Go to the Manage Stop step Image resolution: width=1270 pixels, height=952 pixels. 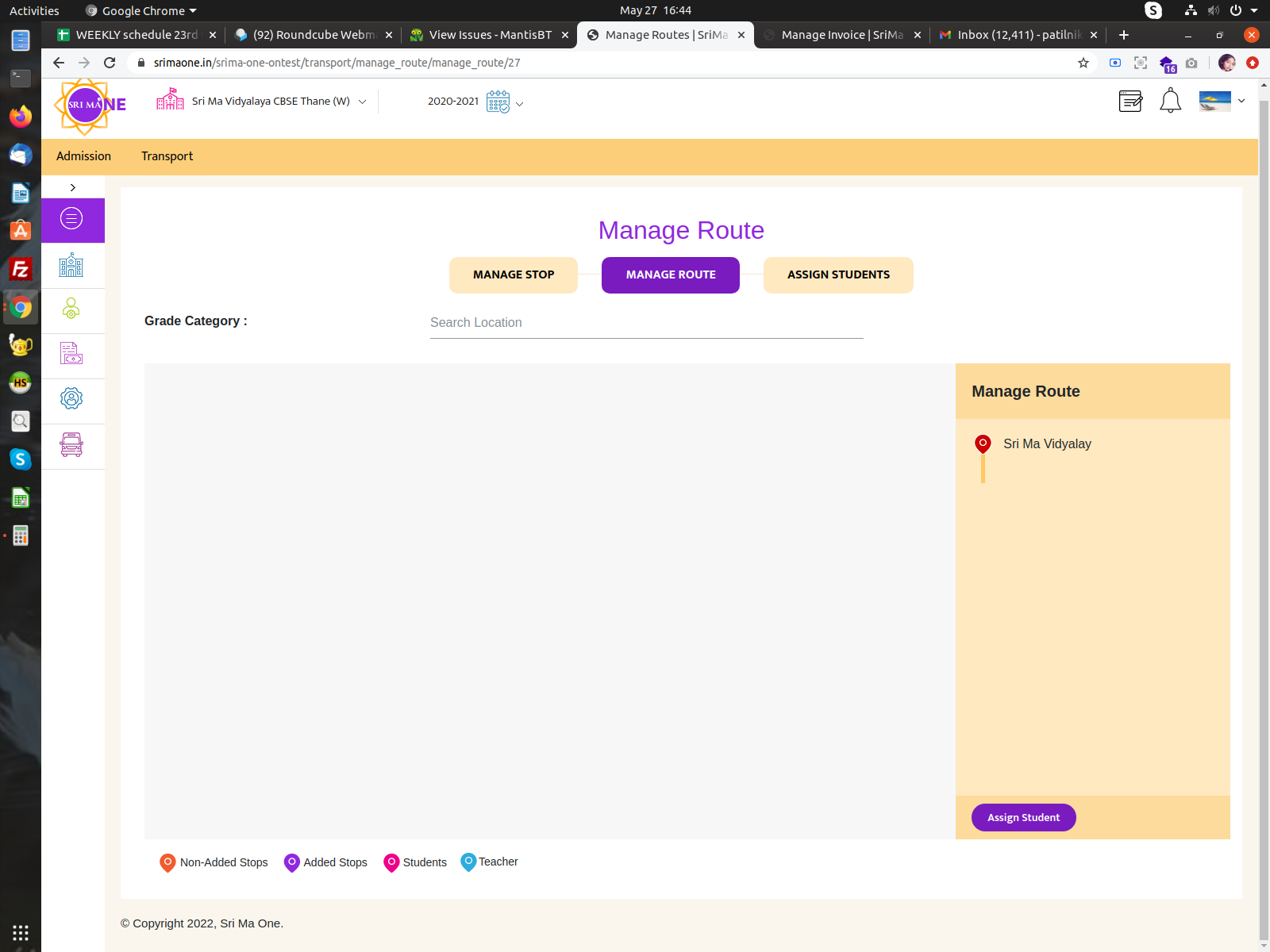point(514,275)
